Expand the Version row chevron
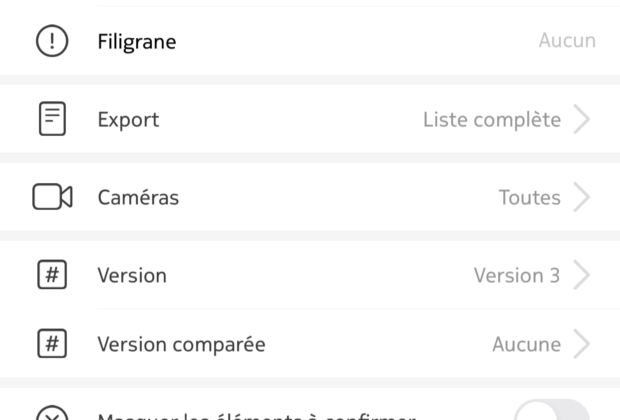The height and width of the screenshot is (420, 620). tap(582, 275)
